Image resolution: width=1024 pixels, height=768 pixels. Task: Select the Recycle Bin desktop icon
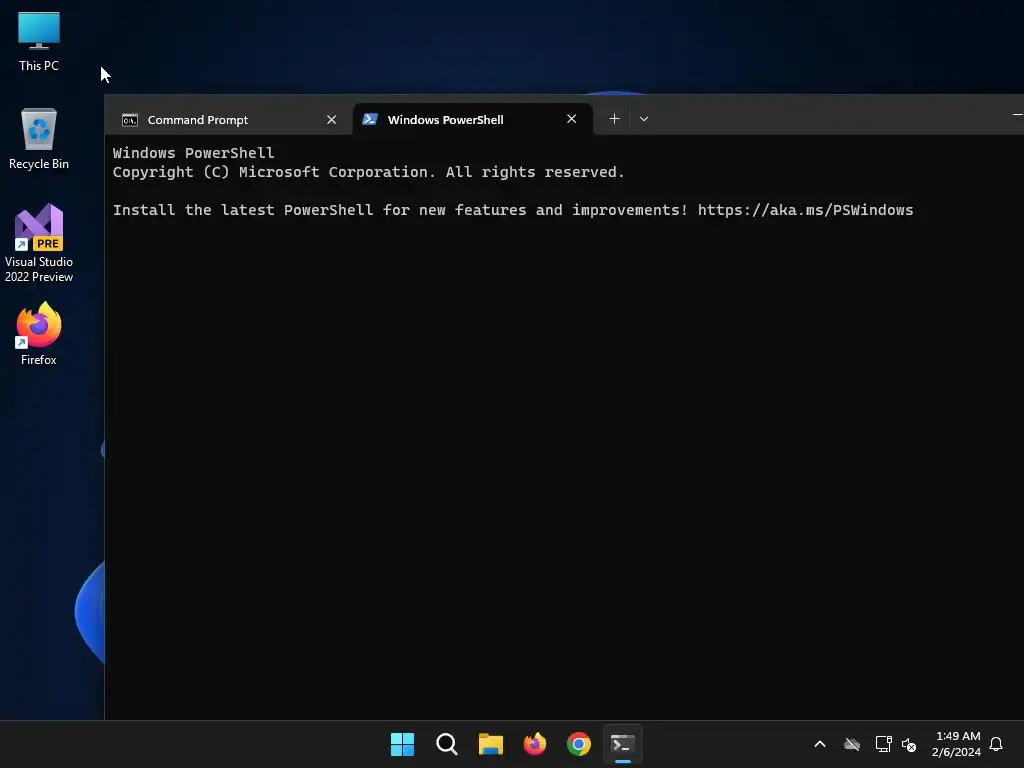click(39, 139)
